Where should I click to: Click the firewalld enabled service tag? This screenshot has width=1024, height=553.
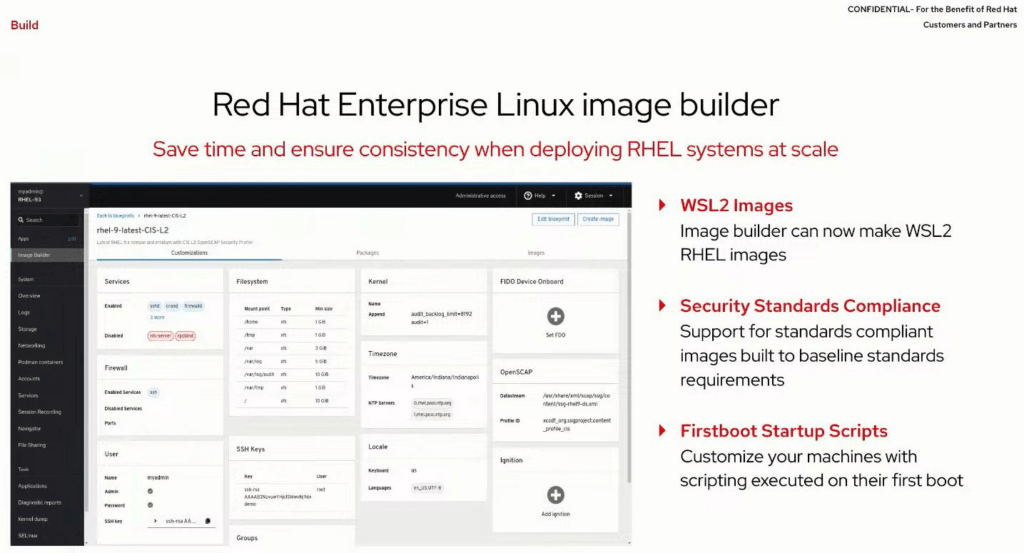(x=193, y=306)
